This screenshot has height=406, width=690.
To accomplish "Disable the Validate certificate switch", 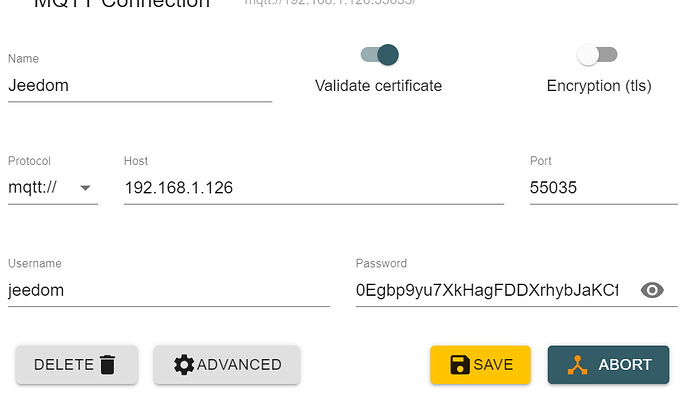I will click(x=379, y=54).
